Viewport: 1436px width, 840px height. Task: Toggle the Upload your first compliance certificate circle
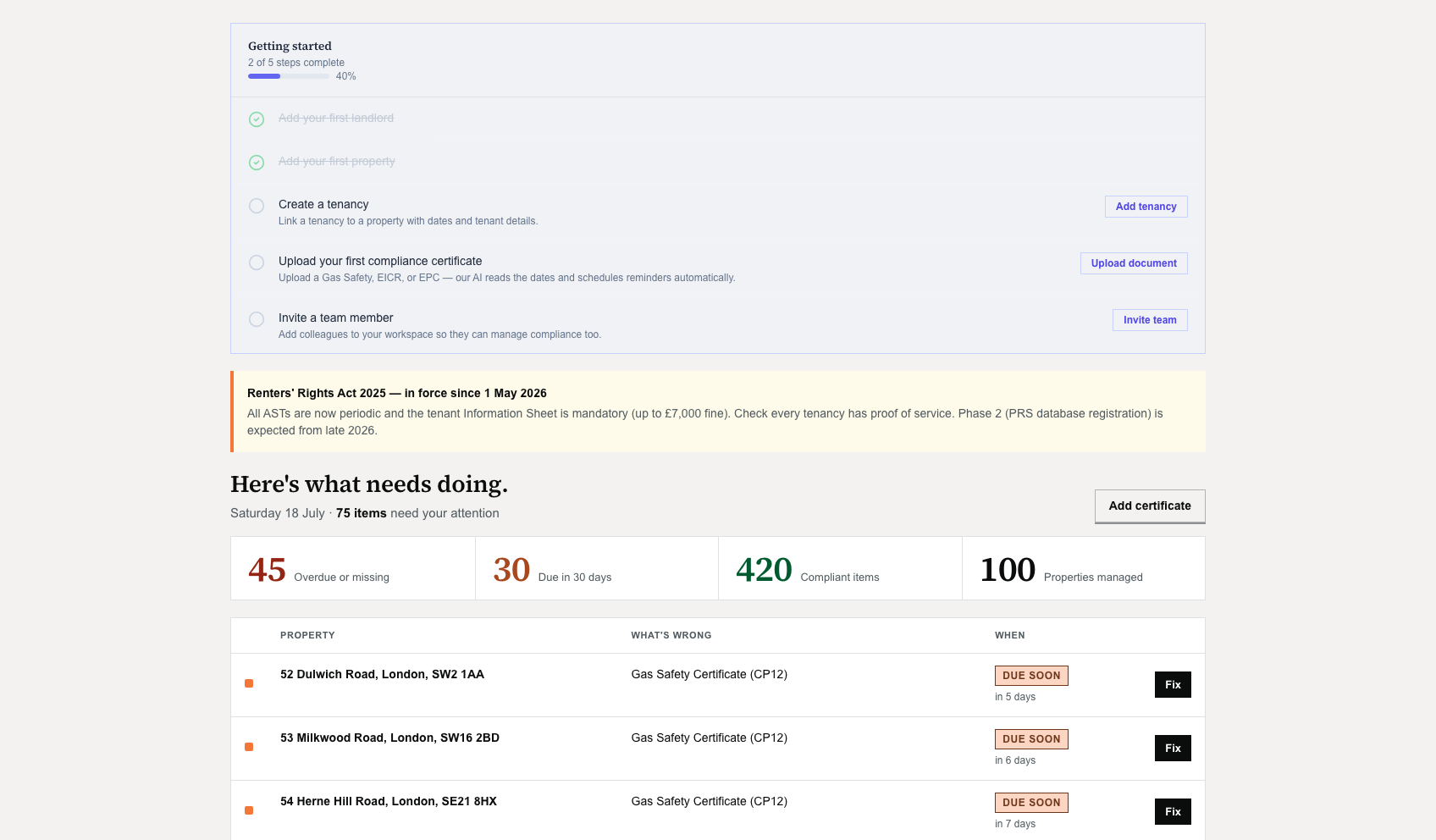(257, 262)
